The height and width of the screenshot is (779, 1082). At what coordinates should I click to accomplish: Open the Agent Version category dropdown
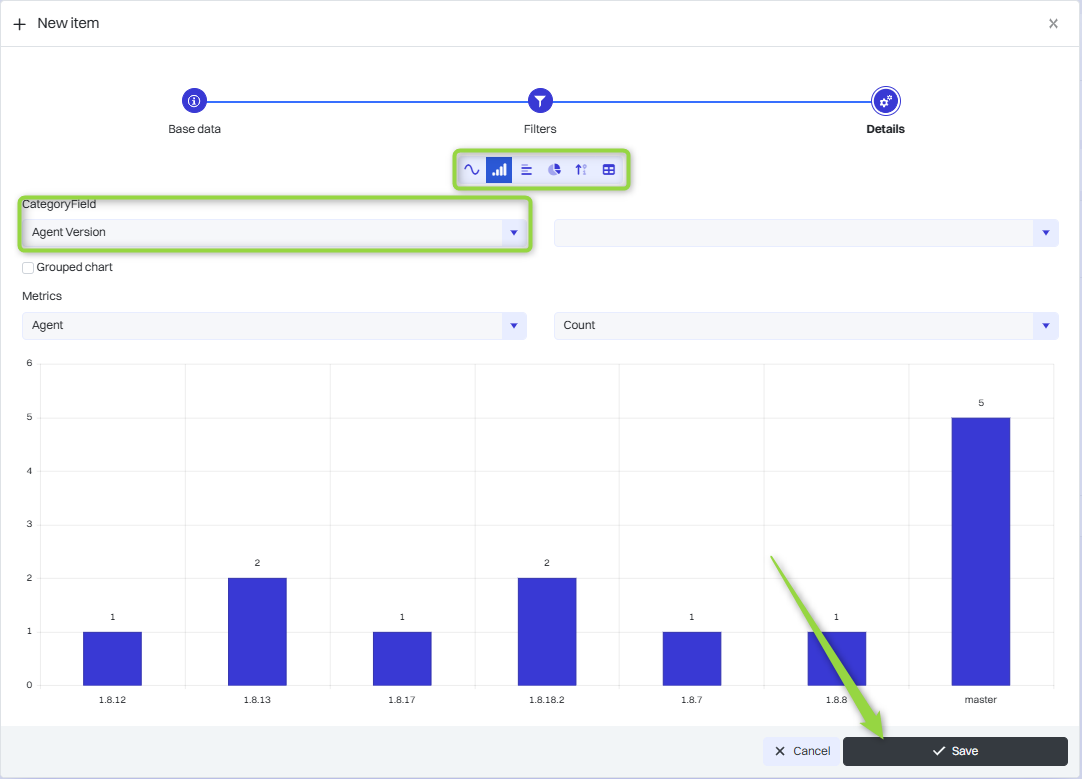tap(513, 232)
